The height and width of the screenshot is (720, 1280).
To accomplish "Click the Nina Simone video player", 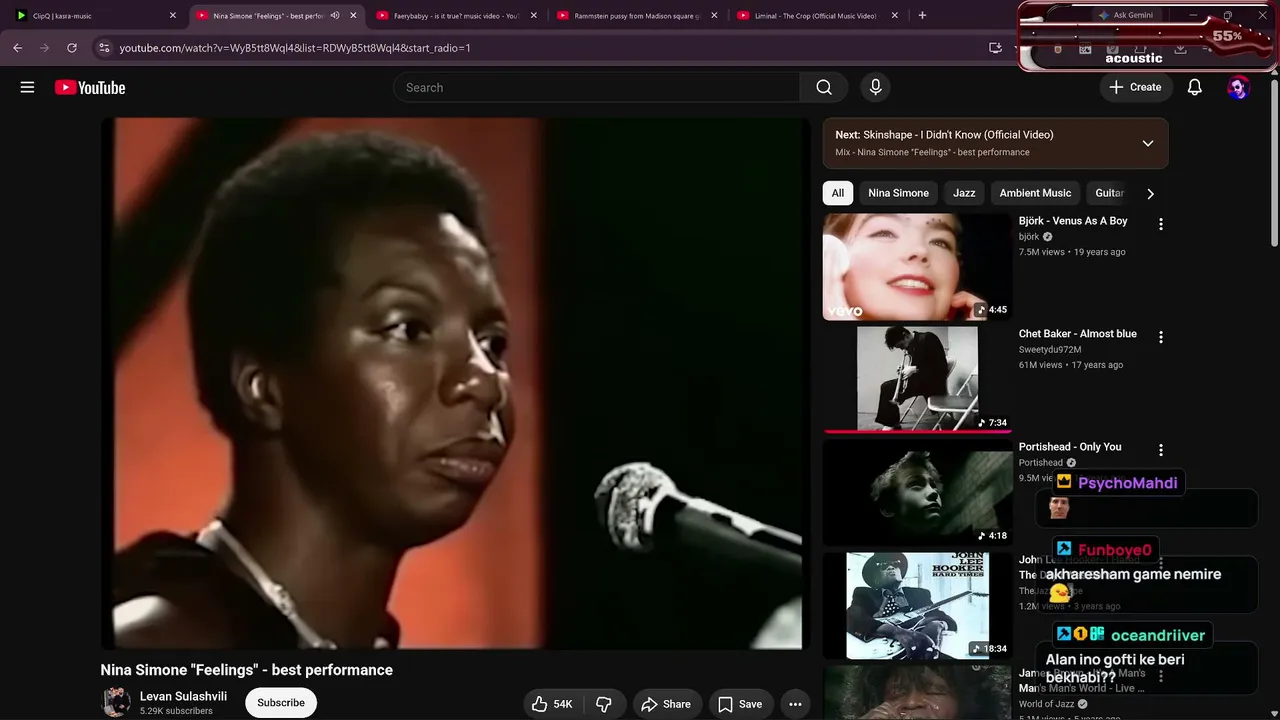I will (456, 384).
